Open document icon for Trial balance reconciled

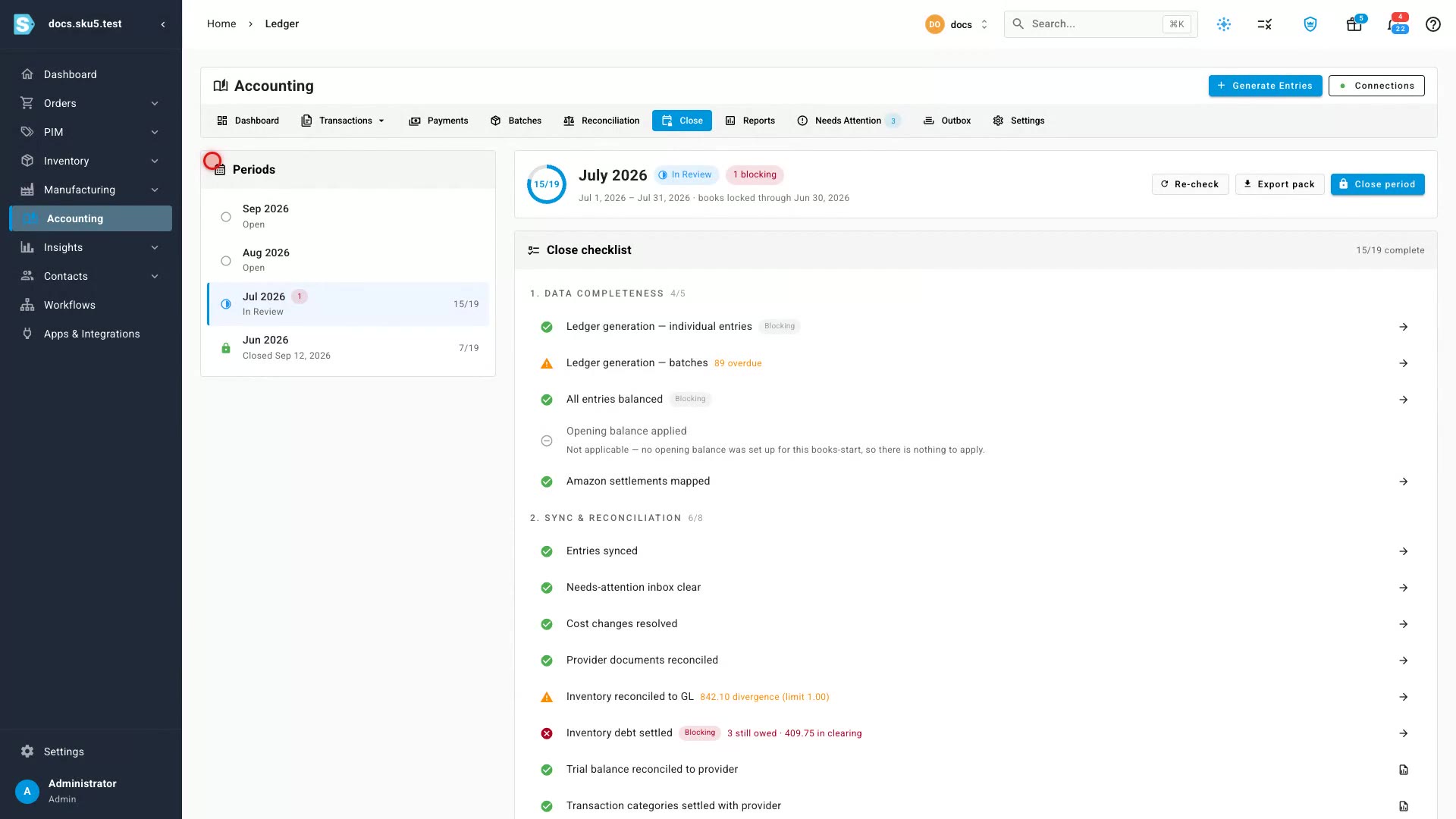click(x=1404, y=770)
